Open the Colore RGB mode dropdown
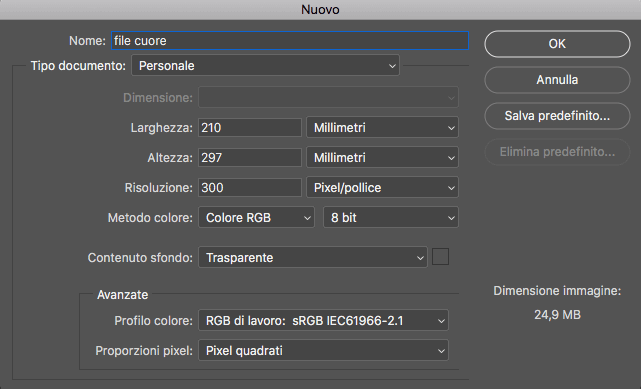 pos(256,217)
